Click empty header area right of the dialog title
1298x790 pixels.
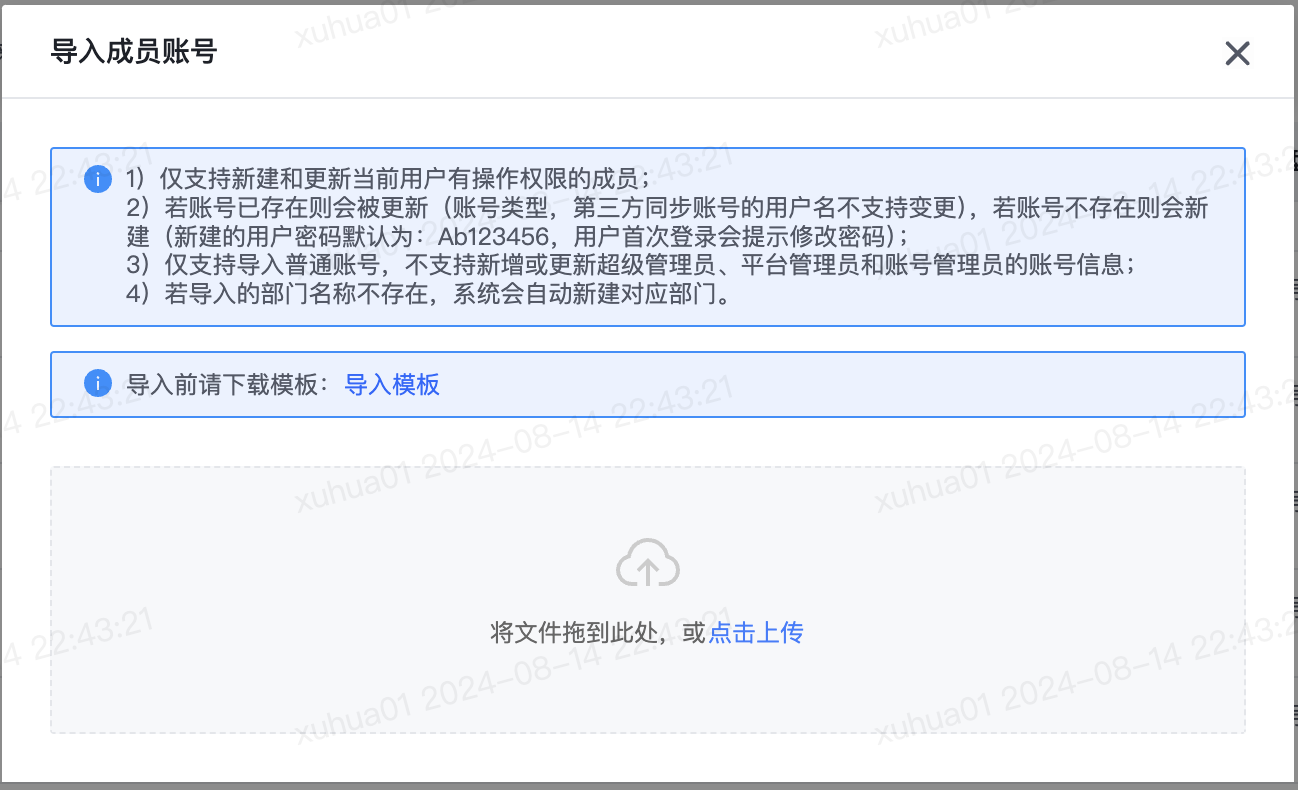pyautogui.click(x=700, y=52)
